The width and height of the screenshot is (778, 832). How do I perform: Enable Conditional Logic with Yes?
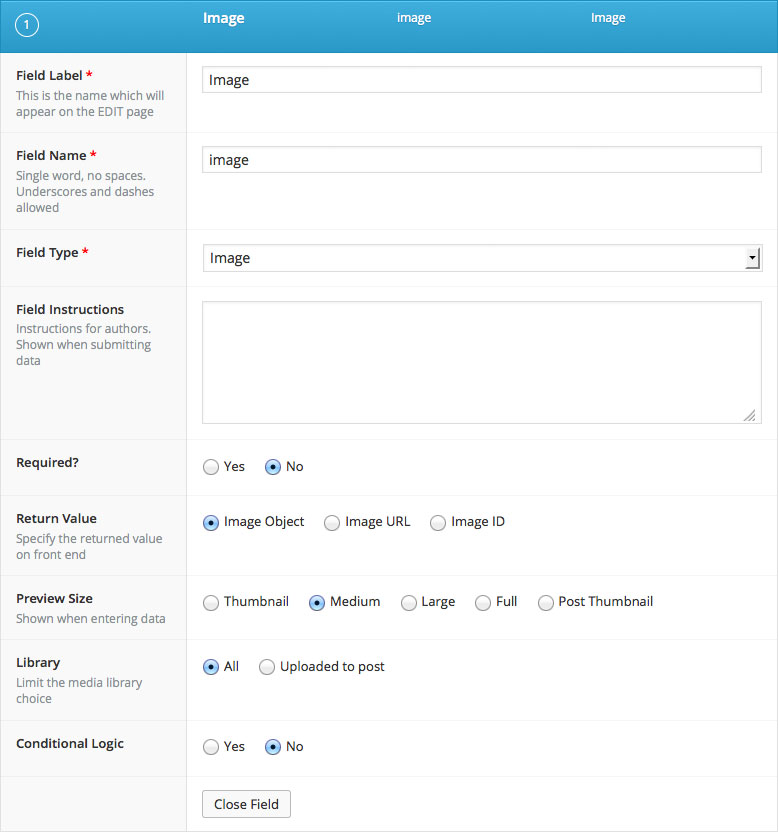click(211, 747)
